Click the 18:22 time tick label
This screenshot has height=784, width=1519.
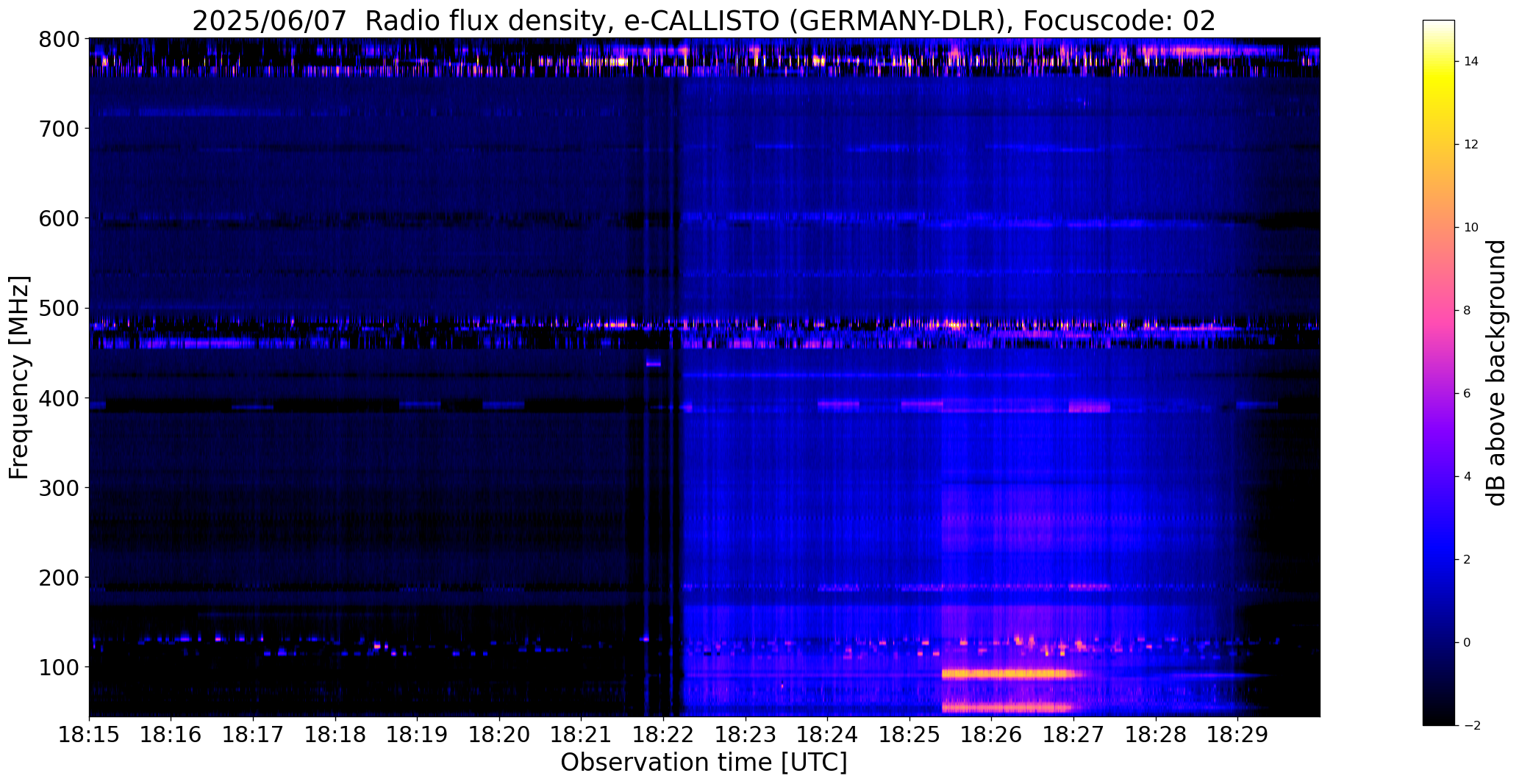point(663,735)
